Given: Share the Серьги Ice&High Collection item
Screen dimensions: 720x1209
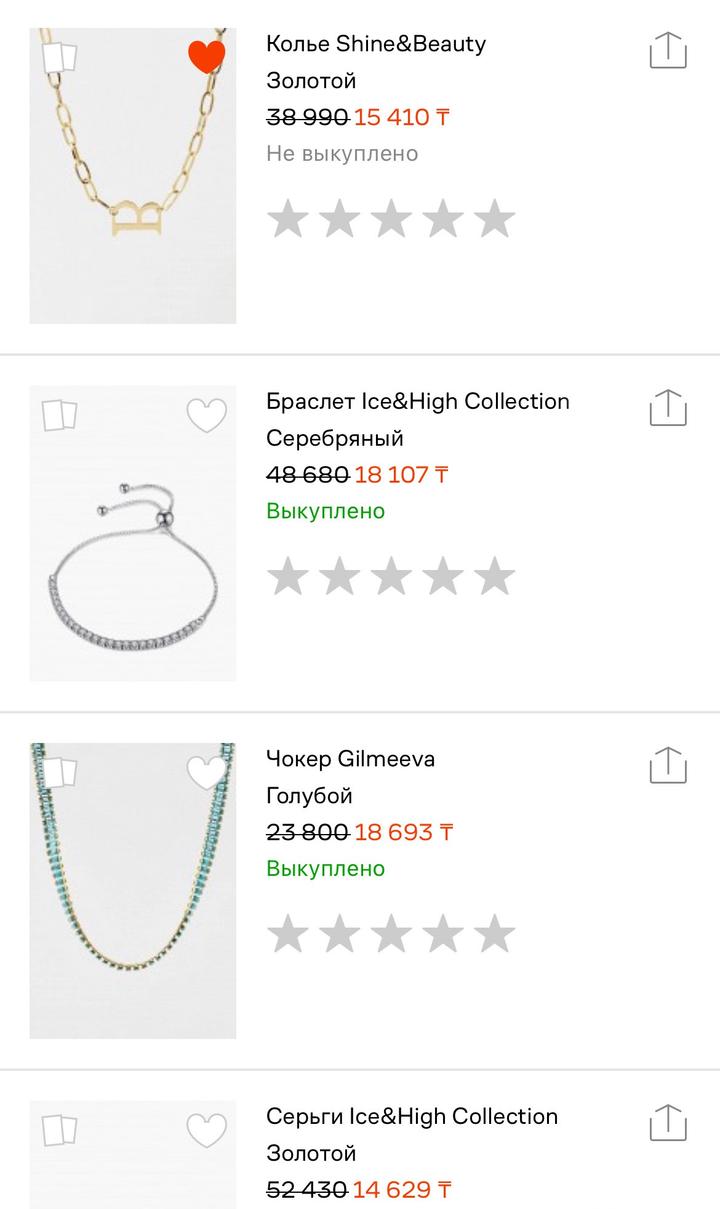Looking at the screenshot, I should (668, 1122).
